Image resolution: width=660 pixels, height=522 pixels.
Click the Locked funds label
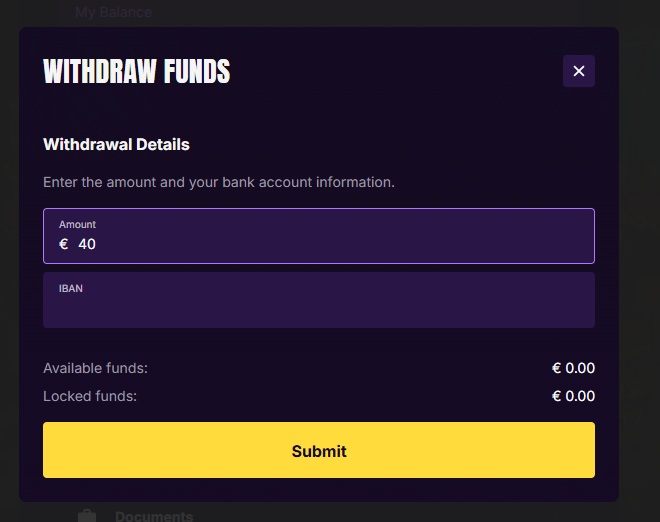(90, 396)
